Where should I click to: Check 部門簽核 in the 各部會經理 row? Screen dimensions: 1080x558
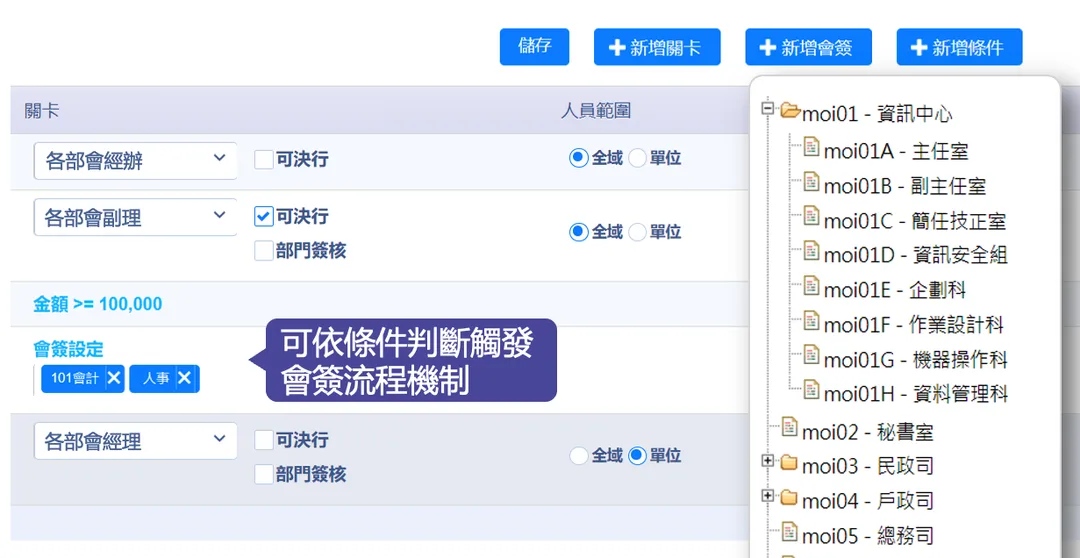(x=264, y=474)
